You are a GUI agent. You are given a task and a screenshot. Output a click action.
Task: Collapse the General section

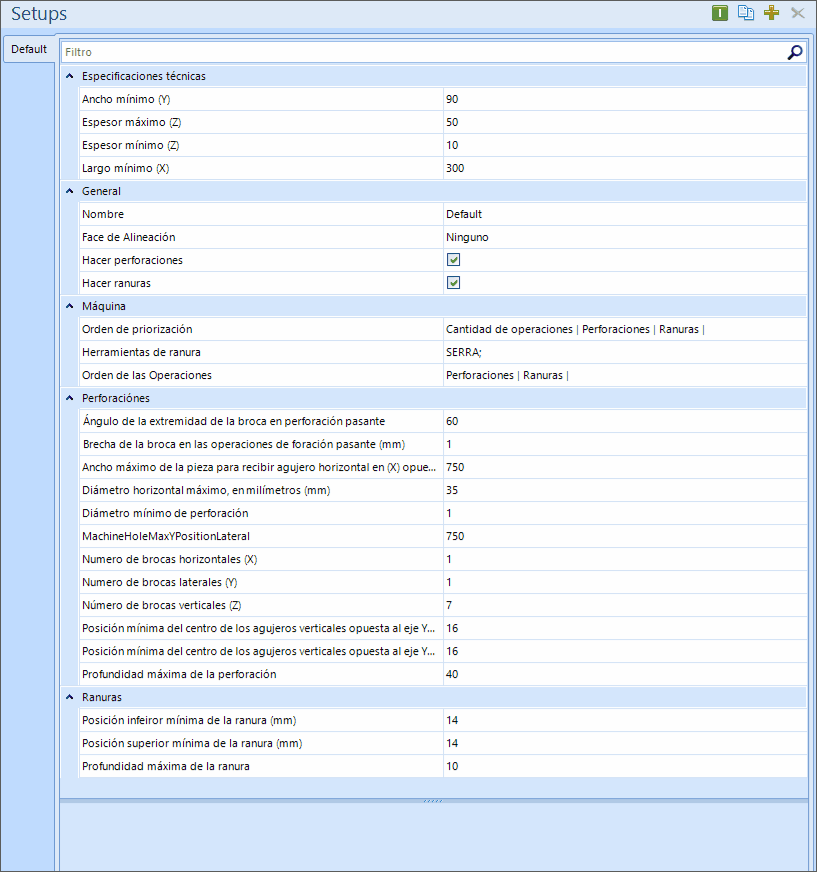[x=70, y=191]
